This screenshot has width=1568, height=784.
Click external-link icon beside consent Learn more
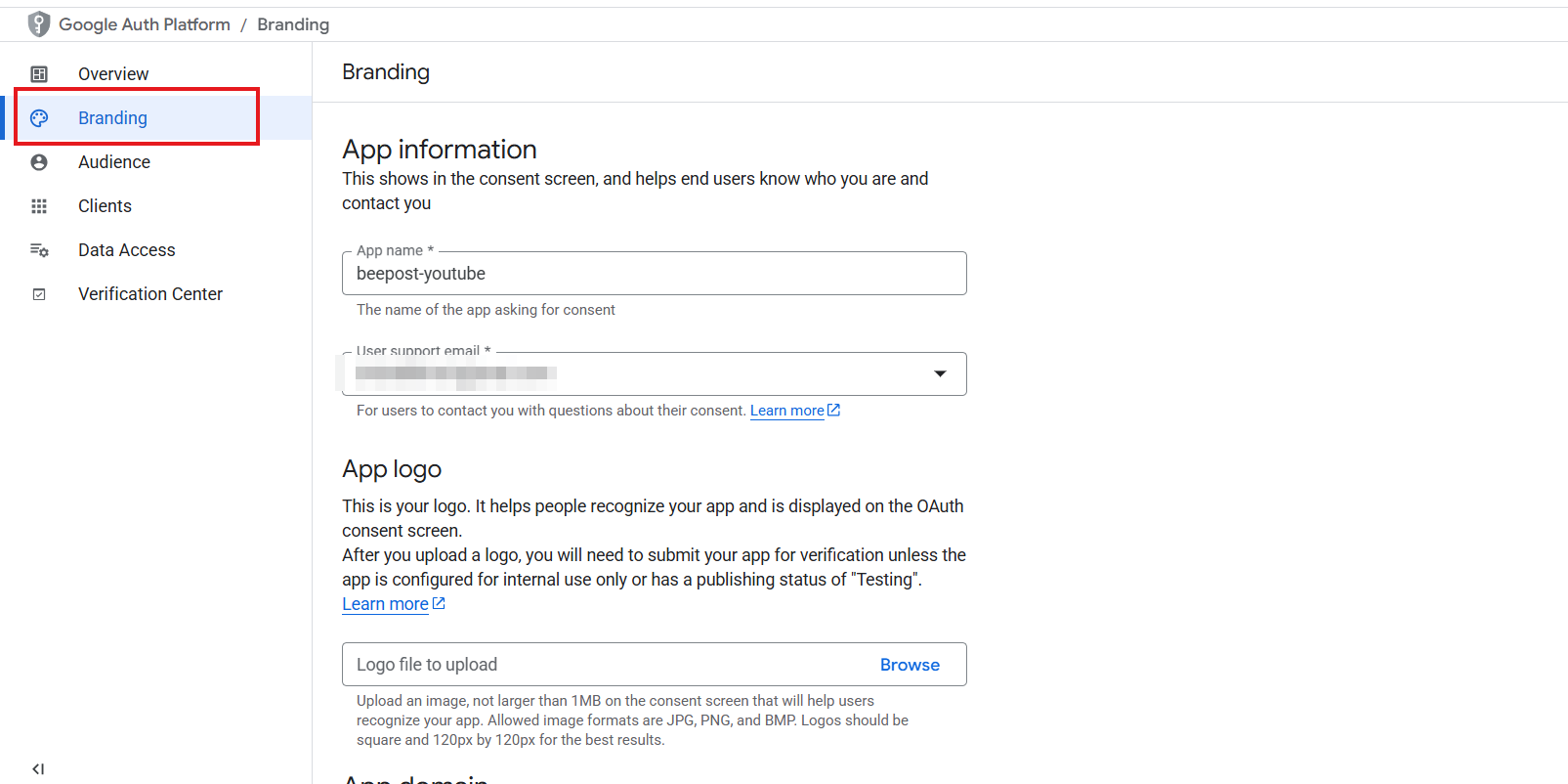(833, 411)
